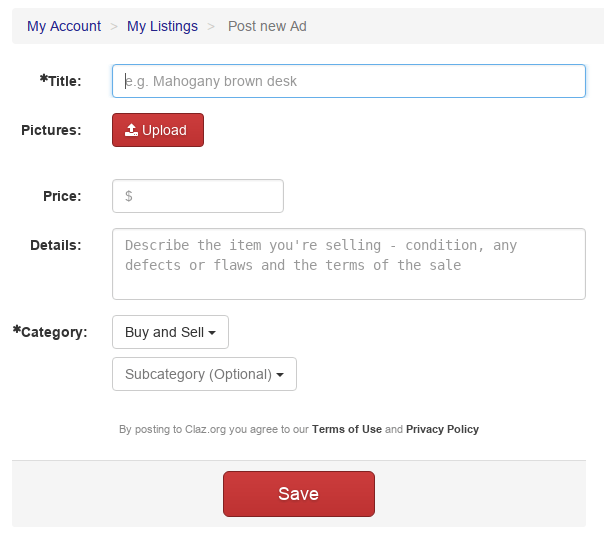Focus the Details description text area
604x537 pixels.
[348, 263]
